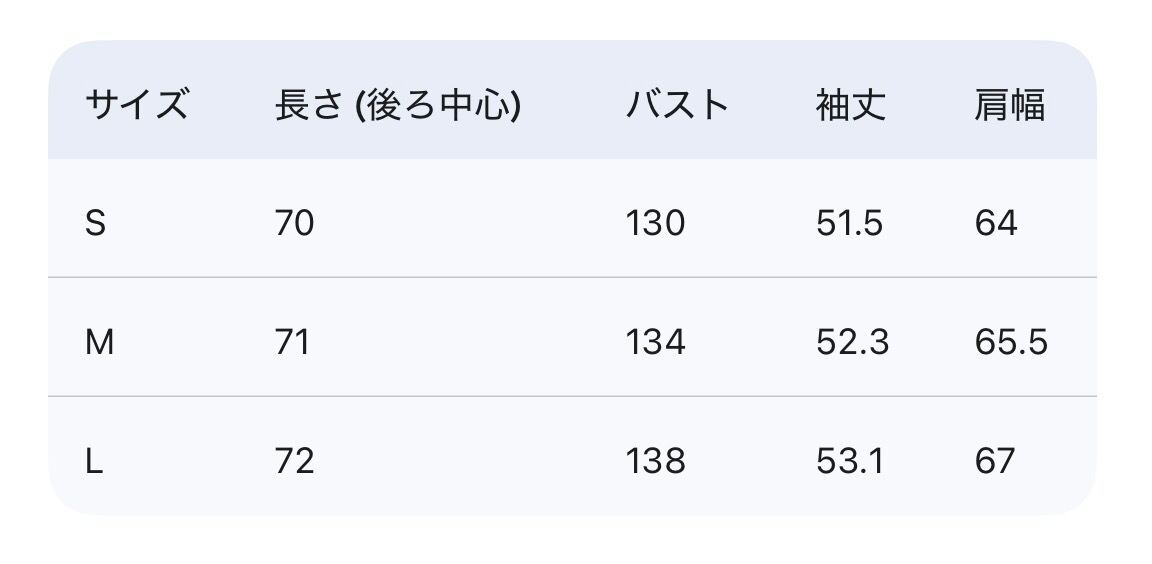Select the S size row label

(95, 223)
